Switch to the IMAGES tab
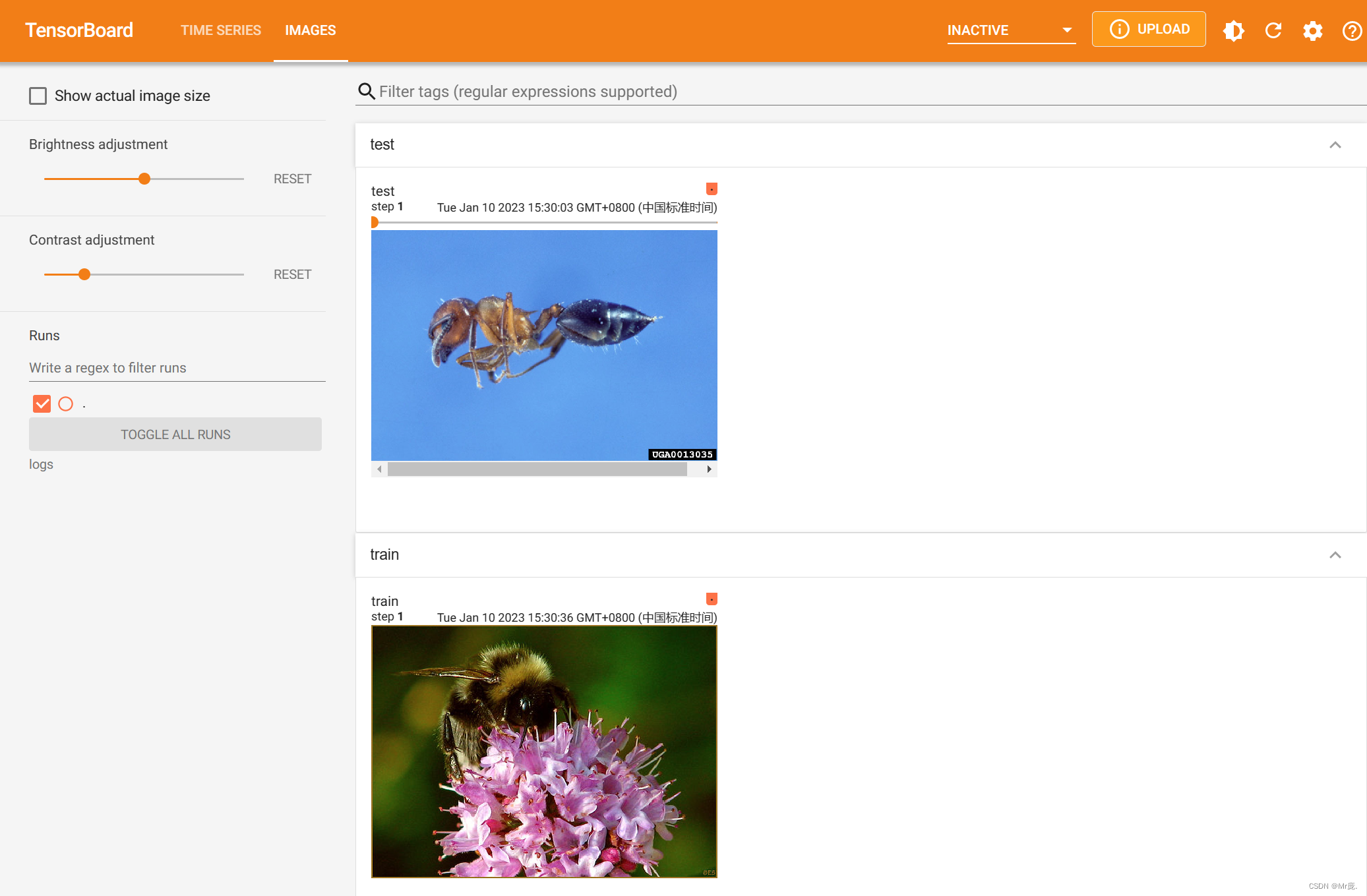Image resolution: width=1367 pixels, height=896 pixels. click(310, 30)
